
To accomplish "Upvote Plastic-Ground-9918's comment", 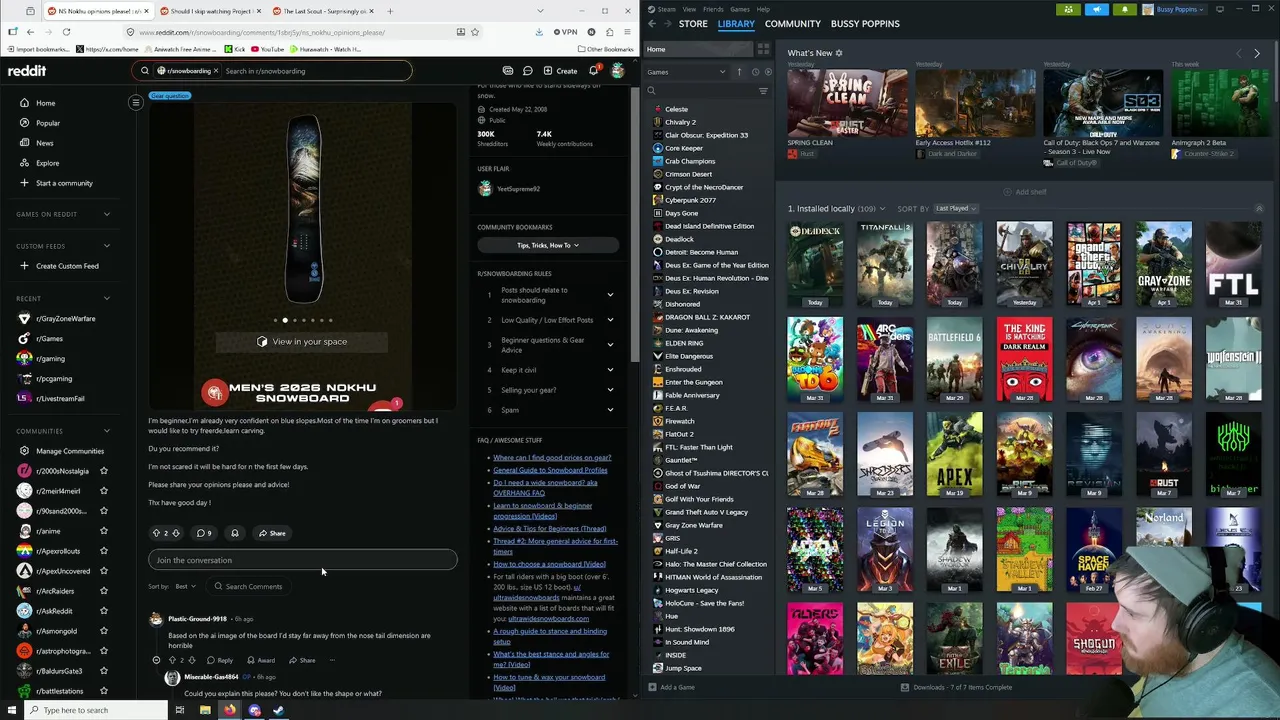I will (x=172, y=660).
